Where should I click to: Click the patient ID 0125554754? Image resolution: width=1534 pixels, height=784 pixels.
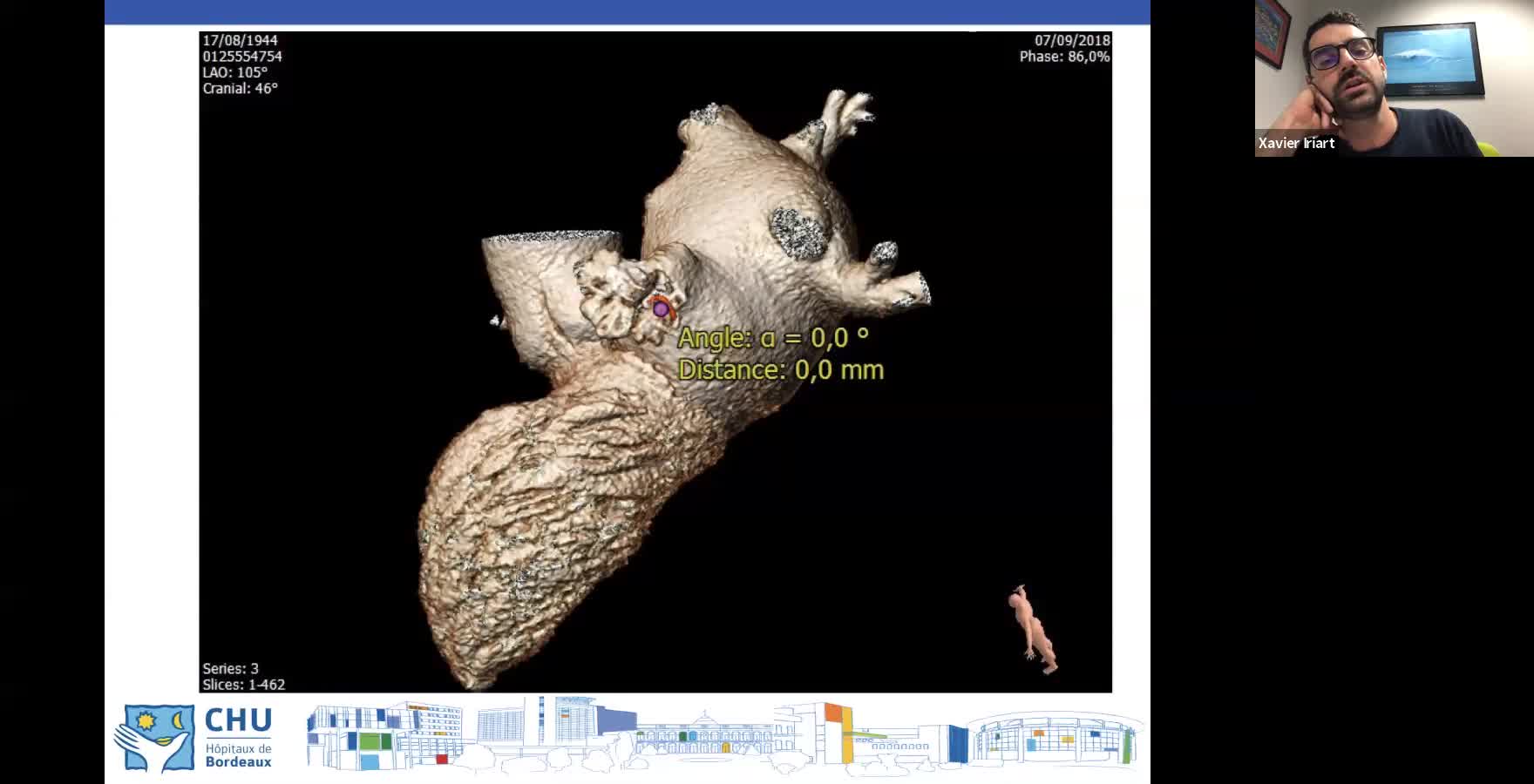[x=242, y=57]
